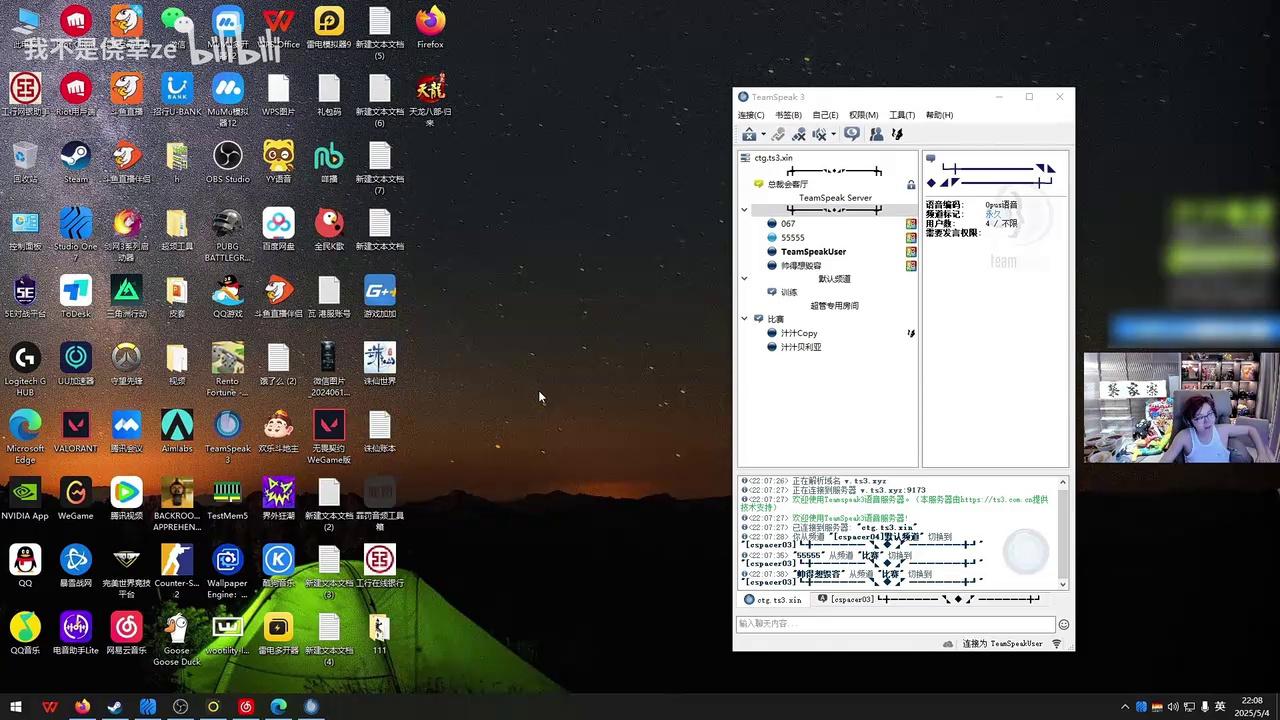The width and height of the screenshot is (1280, 720).
Task: Open TeamSpeak 3 desktop shortcut
Action: [227, 426]
